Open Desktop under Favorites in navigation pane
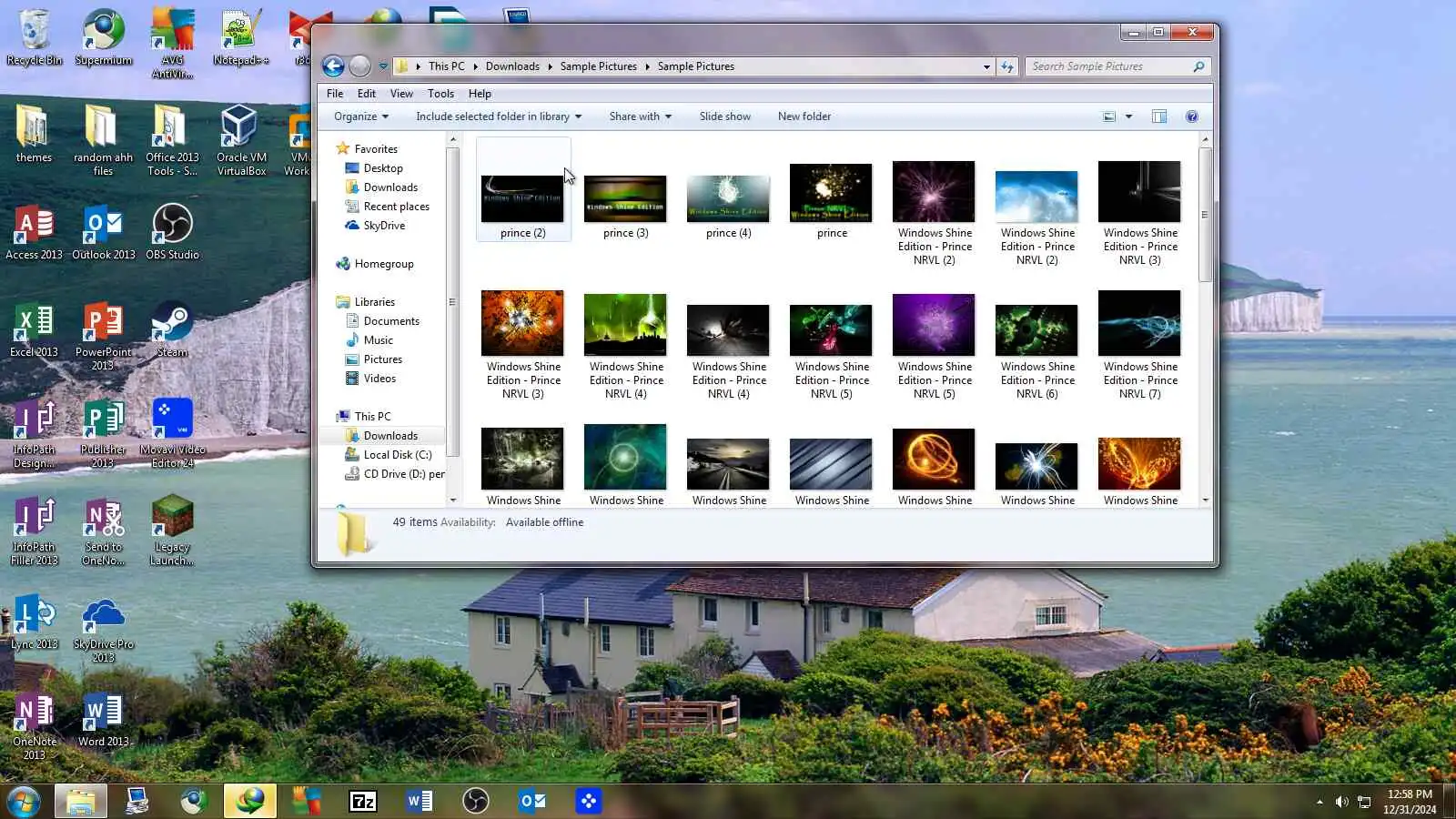 (383, 168)
